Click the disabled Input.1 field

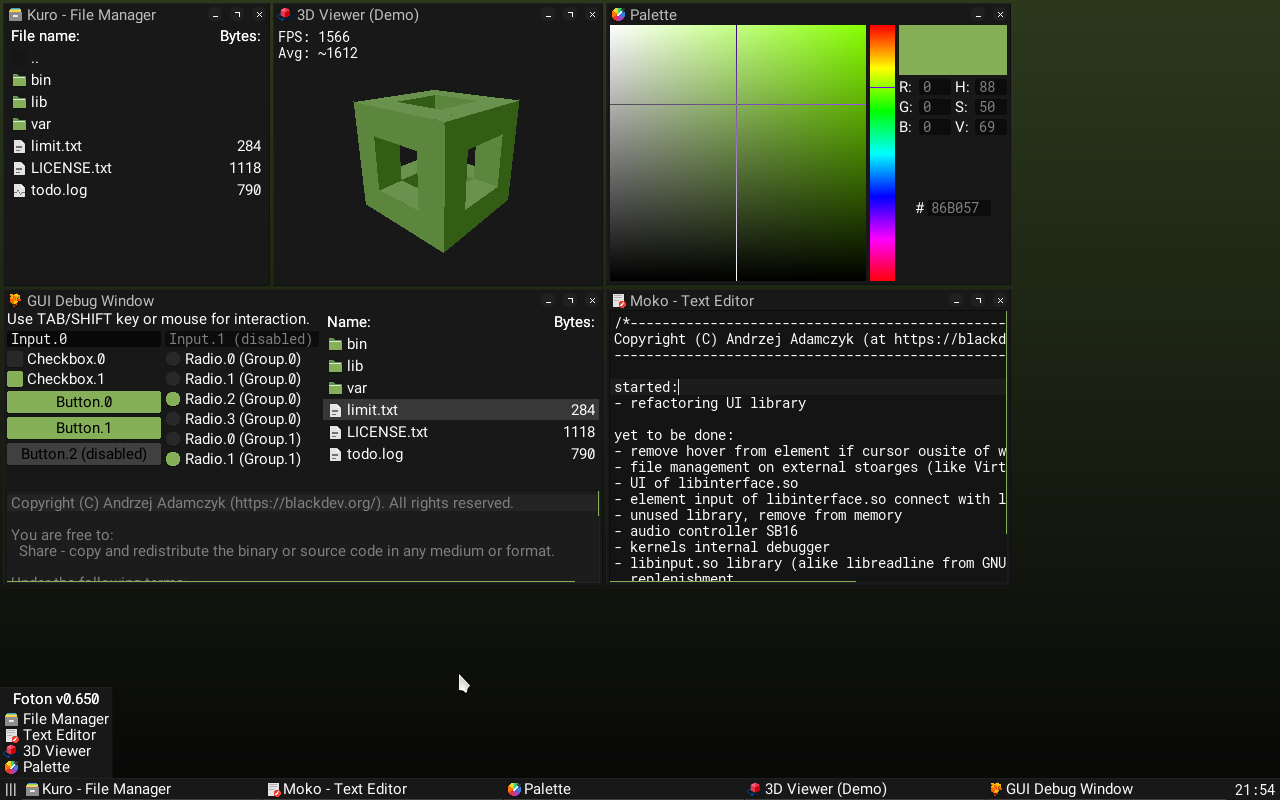click(241, 339)
